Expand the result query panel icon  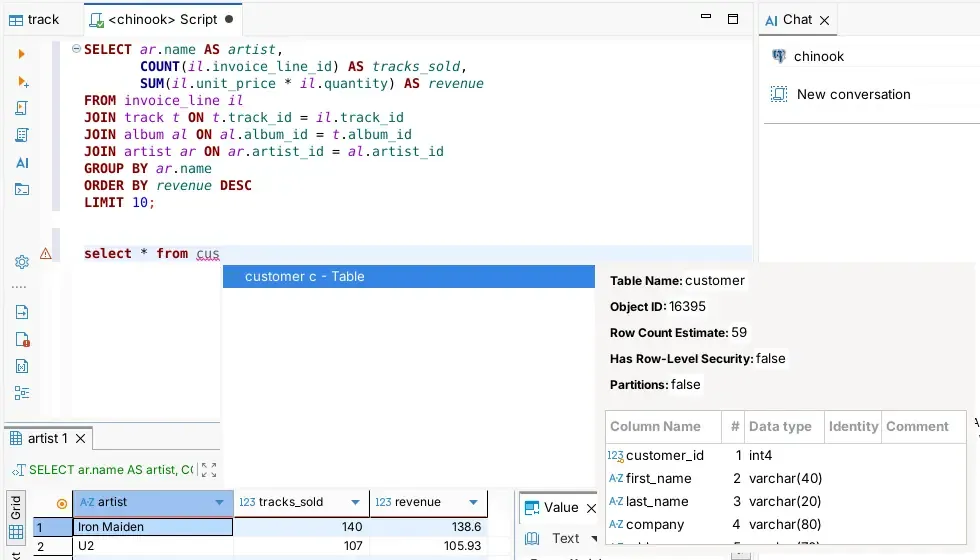tap(209, 470)
